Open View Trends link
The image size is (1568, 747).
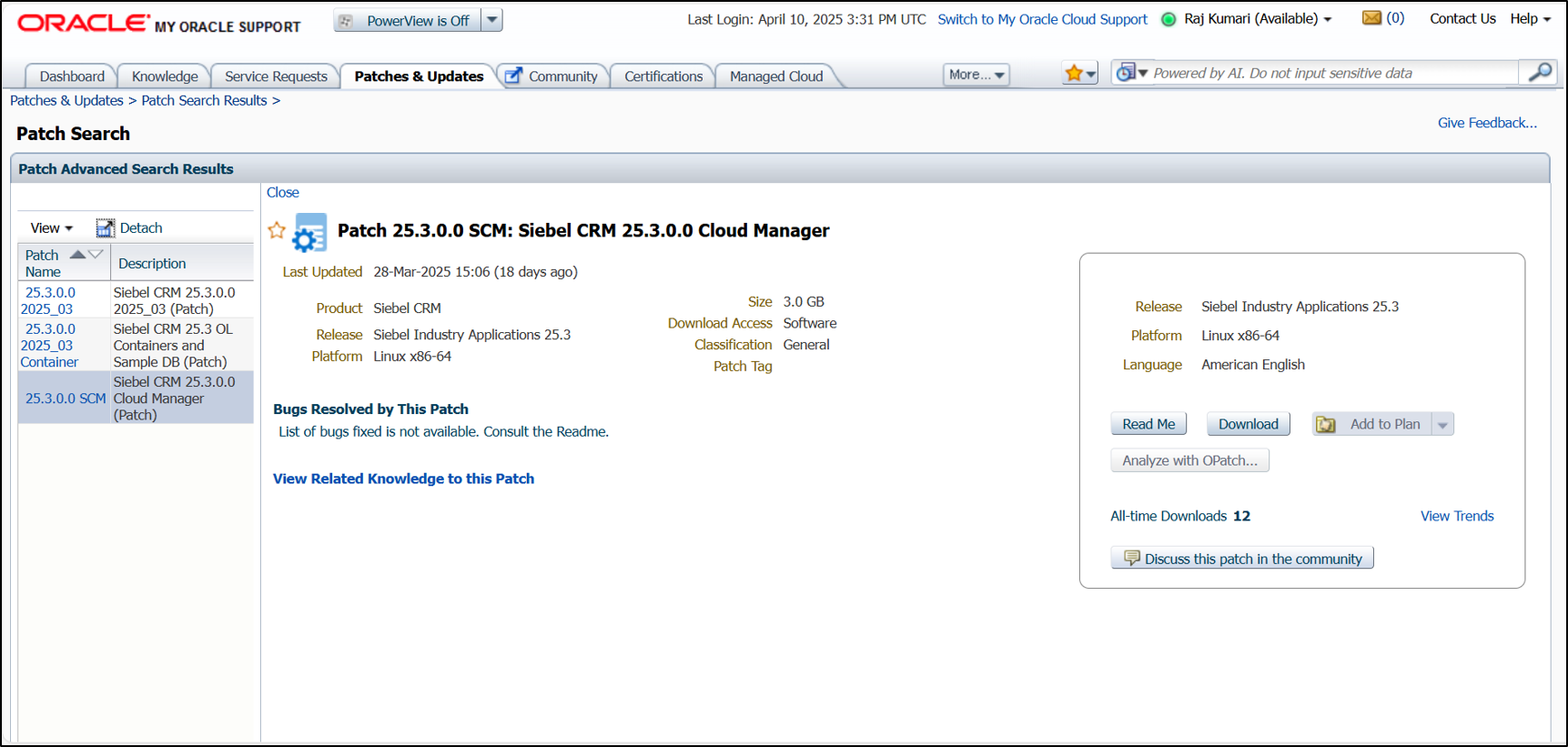point(1457,516)
